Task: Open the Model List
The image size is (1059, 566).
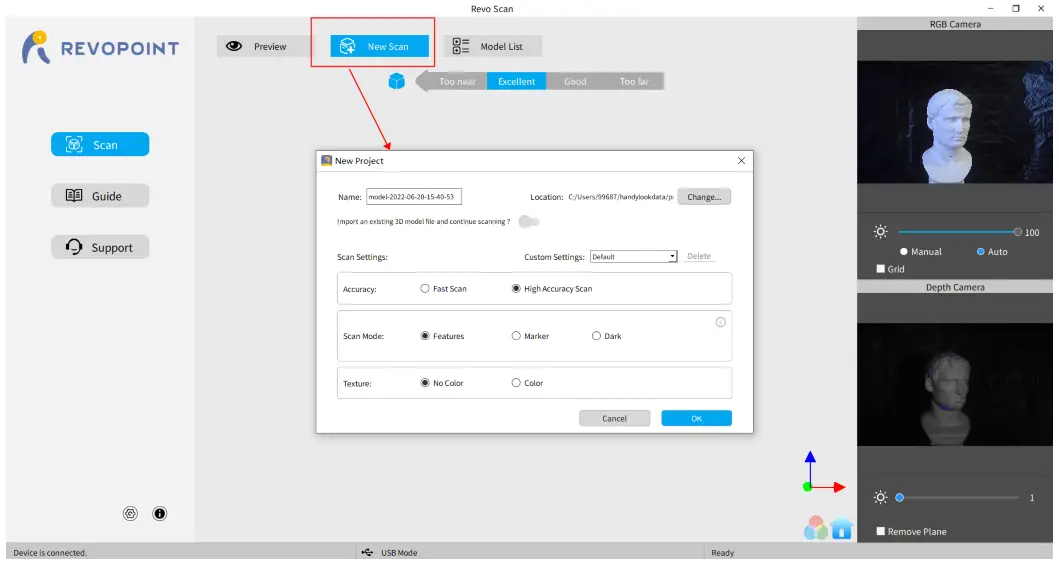Action: pos(493,47)
